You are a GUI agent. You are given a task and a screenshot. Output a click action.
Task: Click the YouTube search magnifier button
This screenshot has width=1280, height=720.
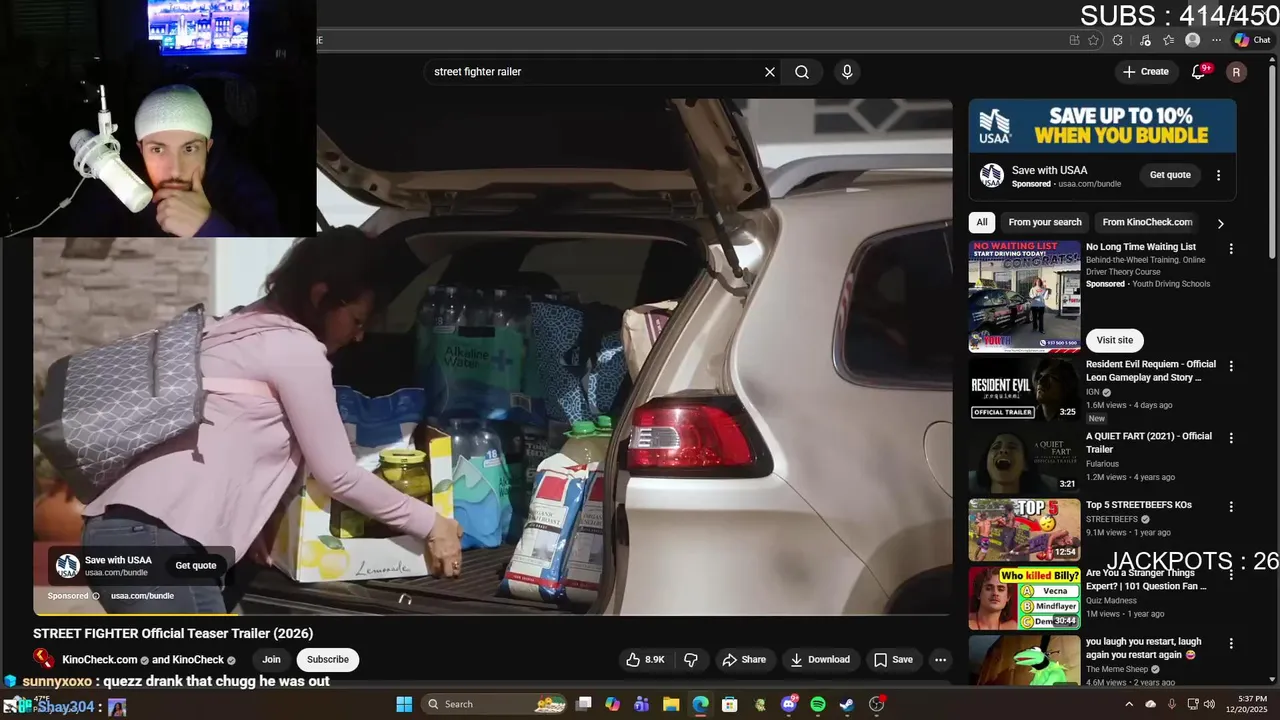tap(802, 72)
